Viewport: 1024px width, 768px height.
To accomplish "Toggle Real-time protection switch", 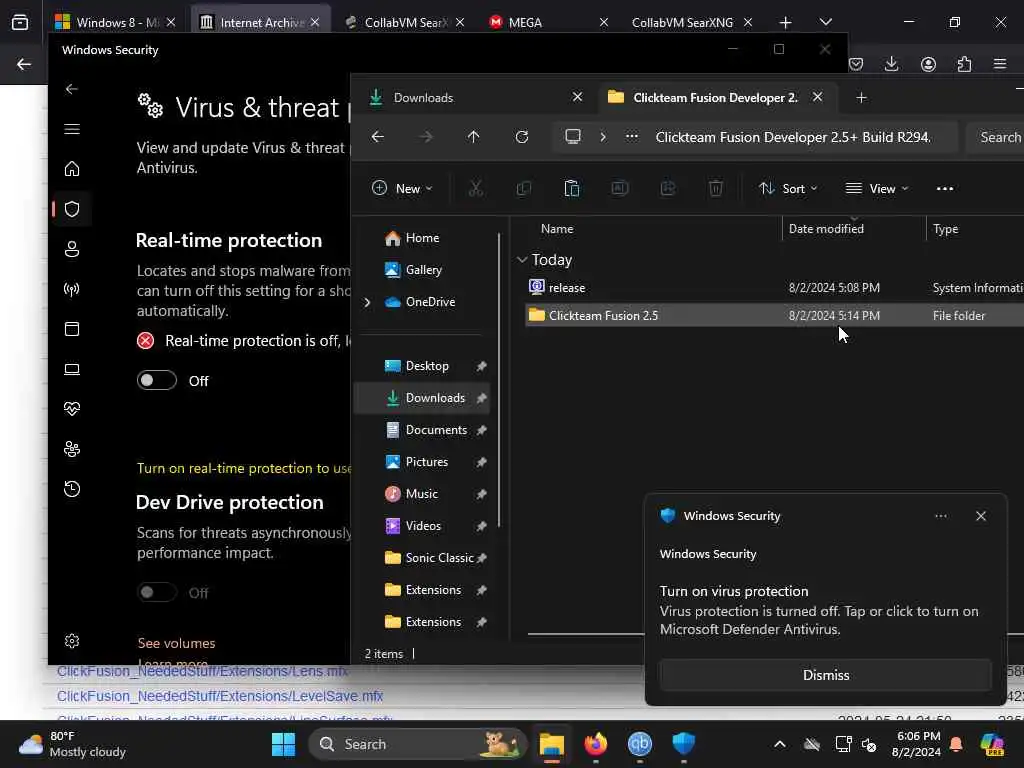I will (x=157, y=380).
